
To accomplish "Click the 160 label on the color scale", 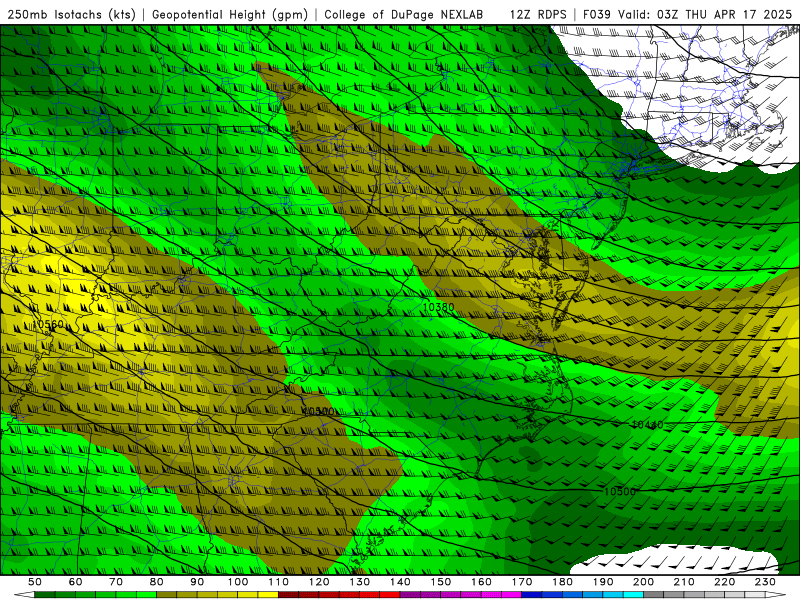I will tap(481, 582).
